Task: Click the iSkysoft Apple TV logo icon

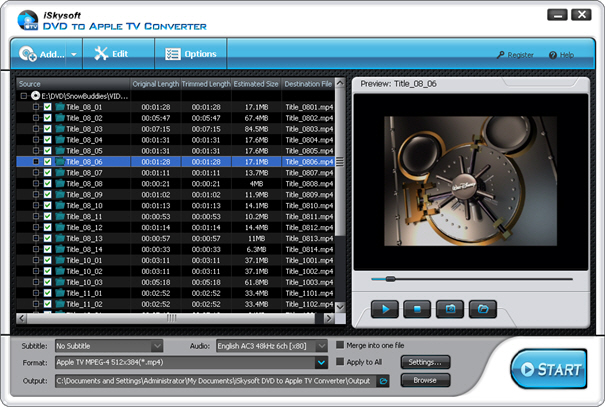Action: tap(28, 21)
